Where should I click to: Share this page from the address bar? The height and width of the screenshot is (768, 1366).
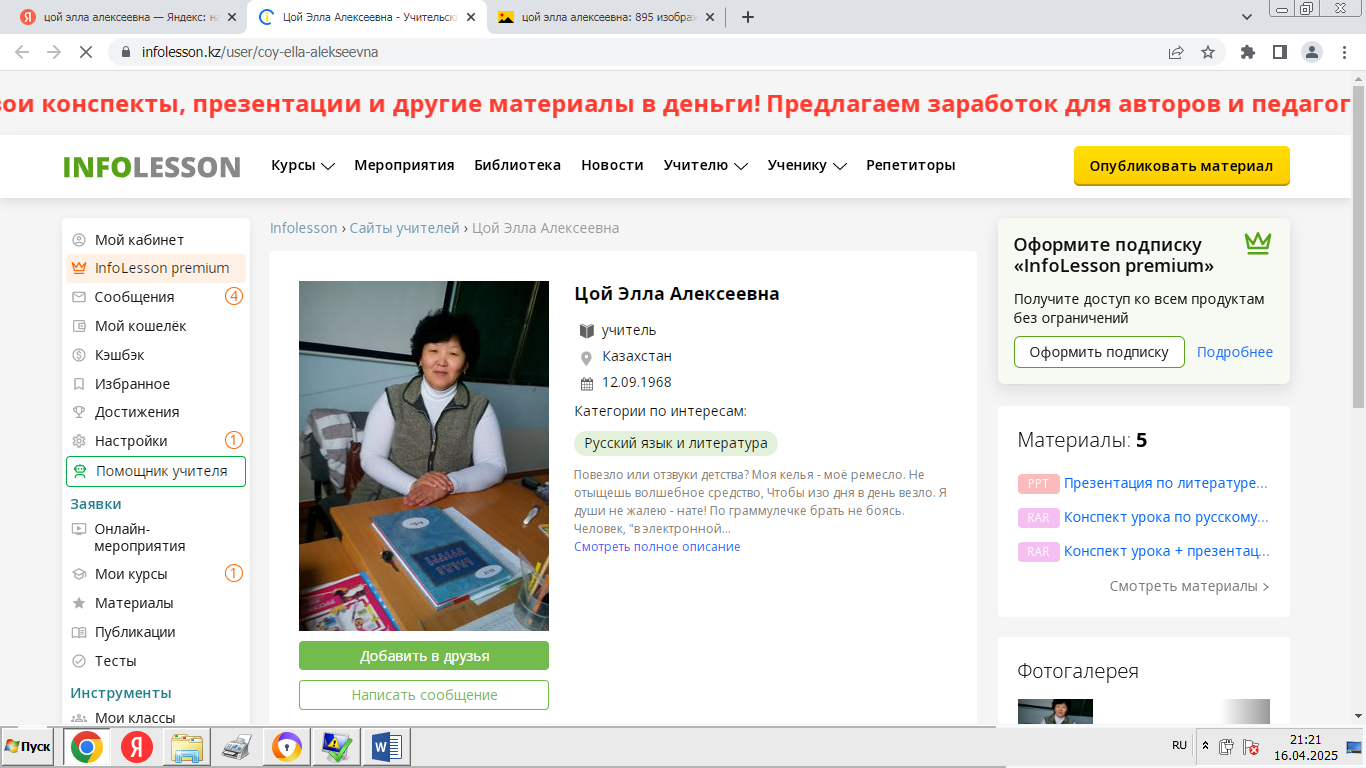coord(1176,52)
